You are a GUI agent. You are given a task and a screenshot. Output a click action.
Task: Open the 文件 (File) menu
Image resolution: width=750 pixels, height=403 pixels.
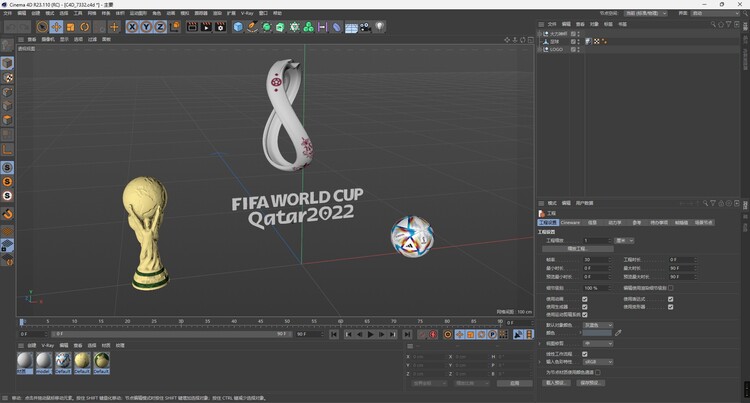pyautogui.click(x=8, y=13)
